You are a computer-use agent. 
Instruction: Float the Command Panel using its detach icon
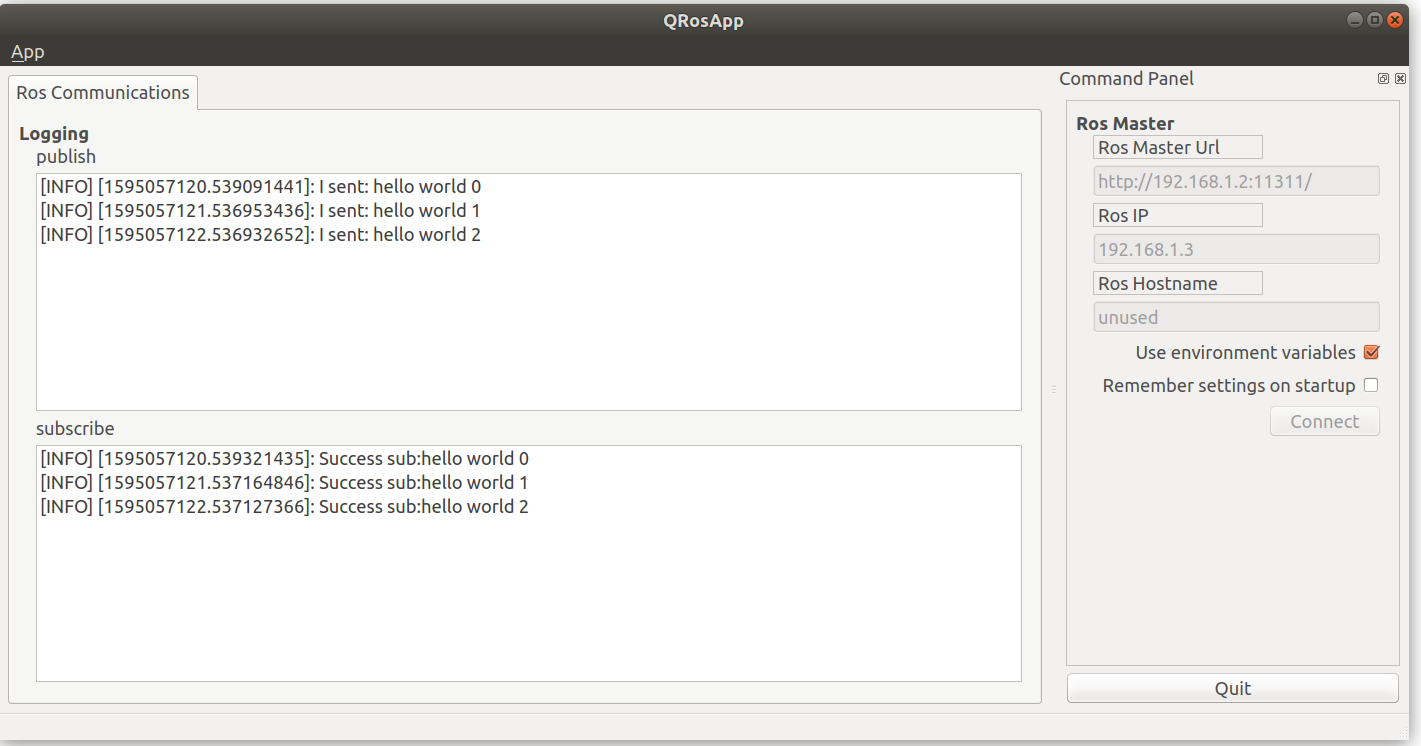(1383, 78)
